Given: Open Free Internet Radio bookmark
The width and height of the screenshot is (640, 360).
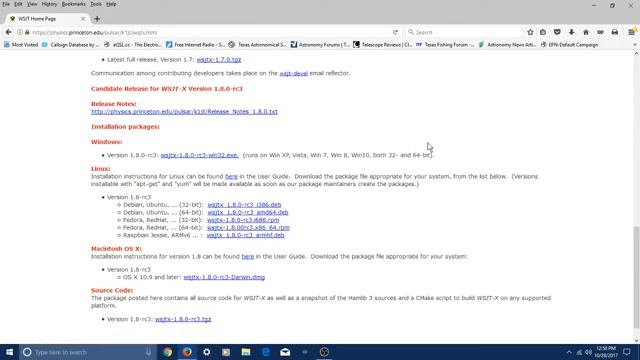Looking at the screenshot, I should click(x=195, y=45).
